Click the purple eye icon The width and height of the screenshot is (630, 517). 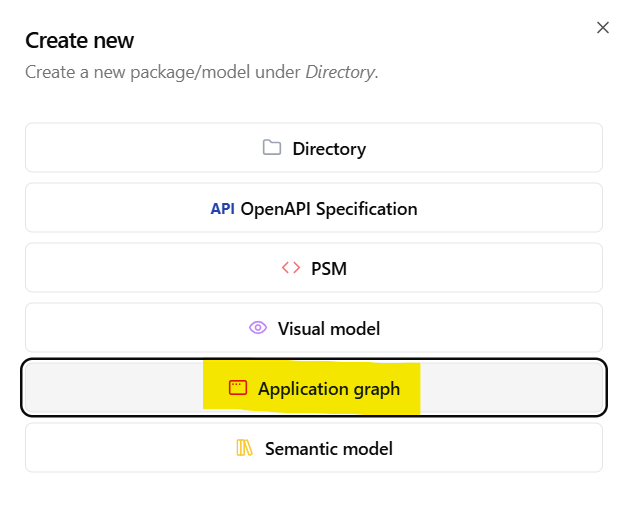[x=258, y=328]
